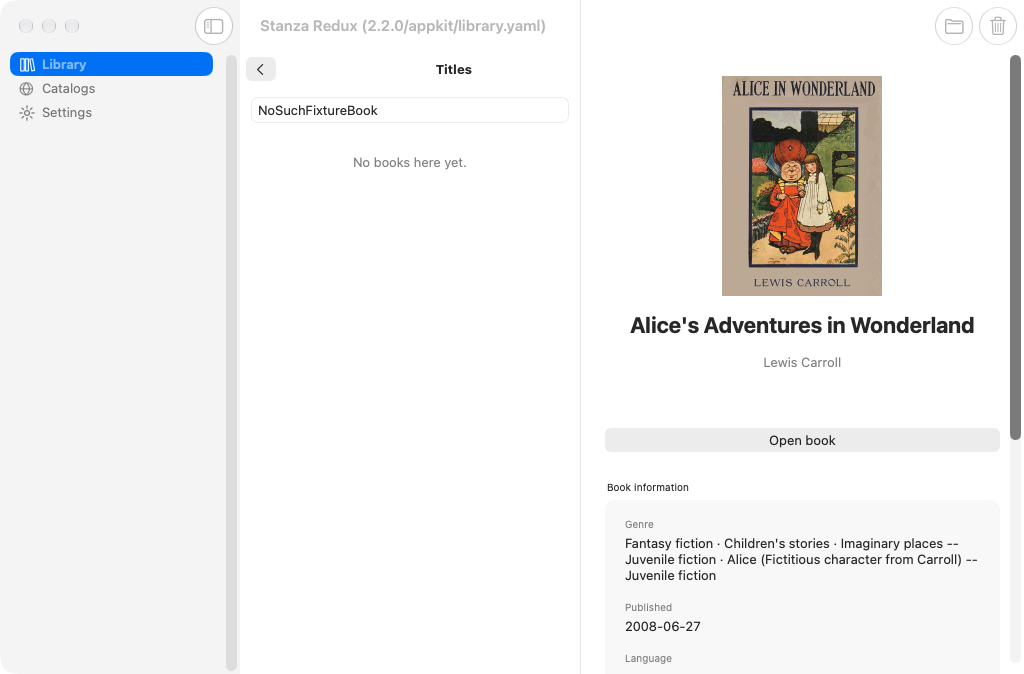The image size is (1024, 674).
Task: Click the author name Lewis Carroll
Action: 801,362
